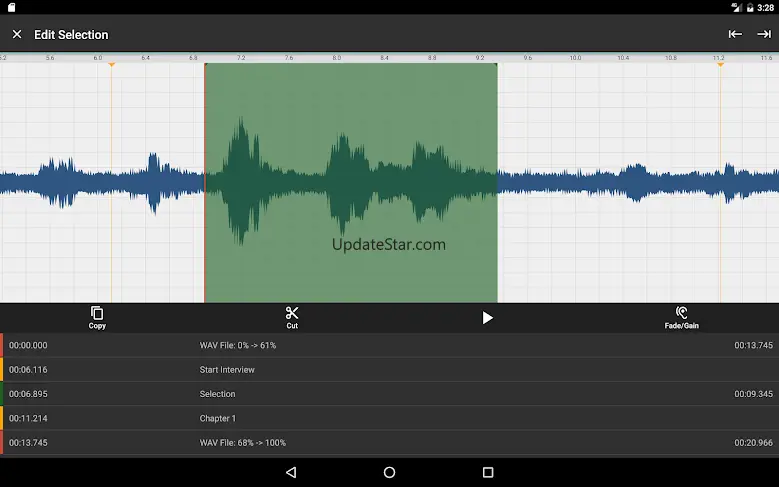The height and width of the screenshot is (487, 779).
Task: Open Android recent apps
Action: click(x=488, y=472)
